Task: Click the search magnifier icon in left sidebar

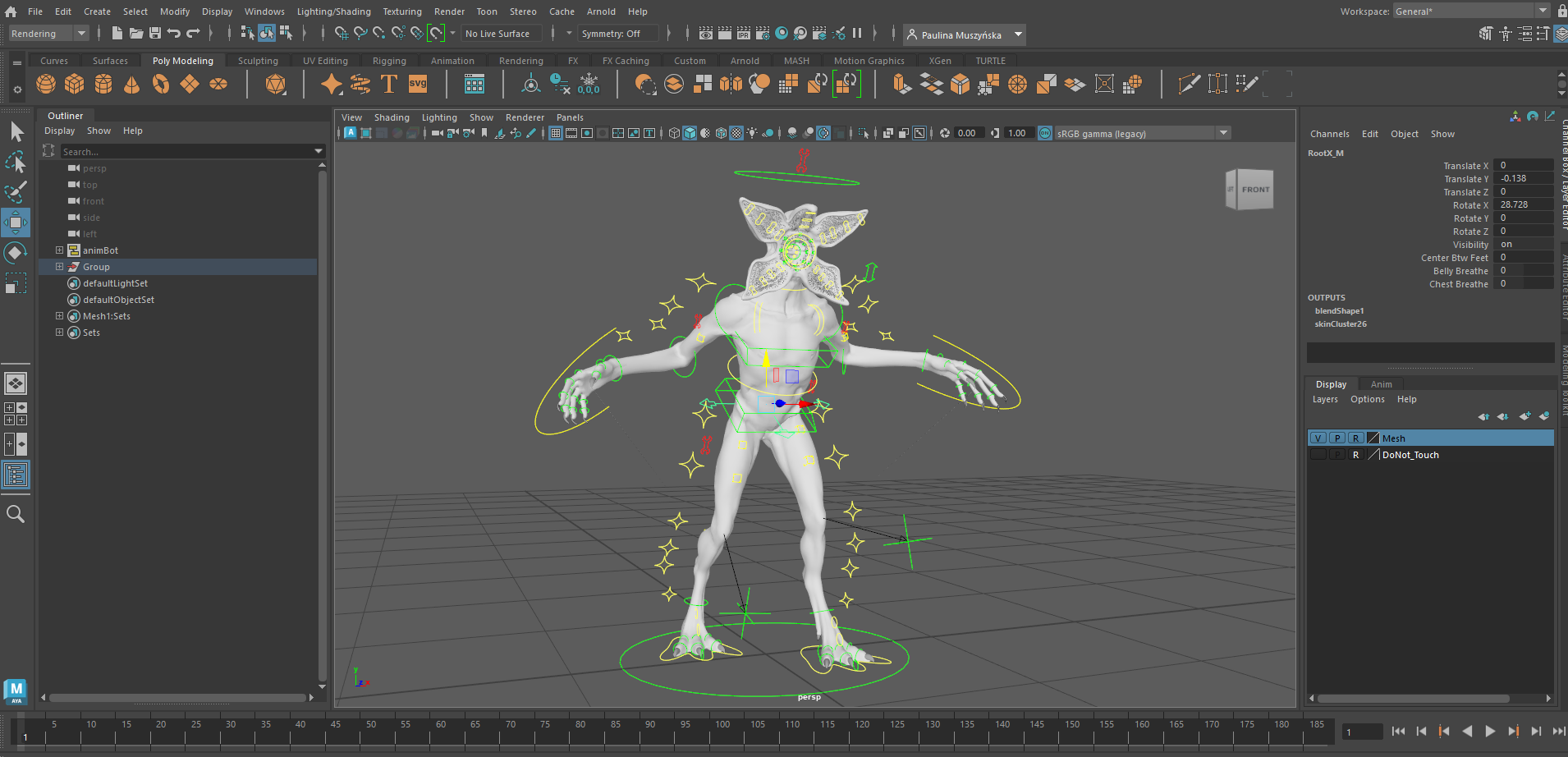Action: (16, 514)
